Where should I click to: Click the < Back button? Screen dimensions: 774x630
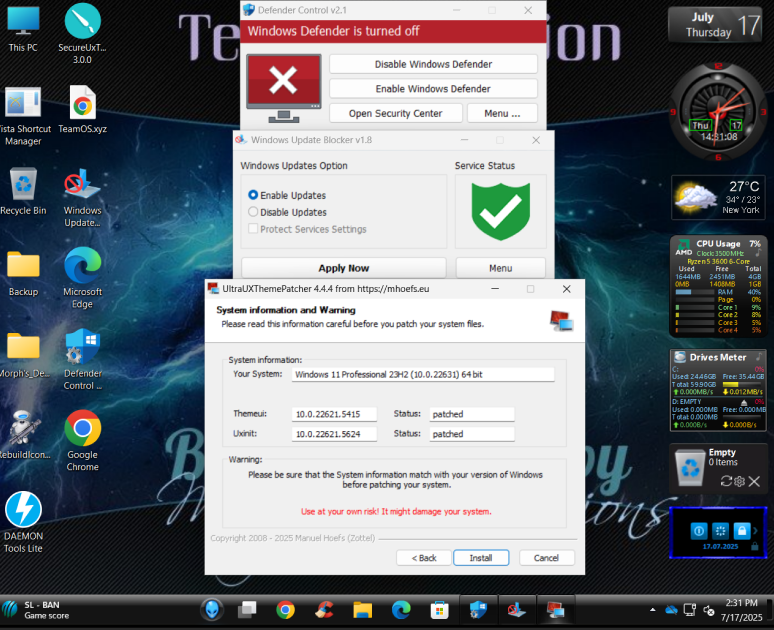[424, 558]
